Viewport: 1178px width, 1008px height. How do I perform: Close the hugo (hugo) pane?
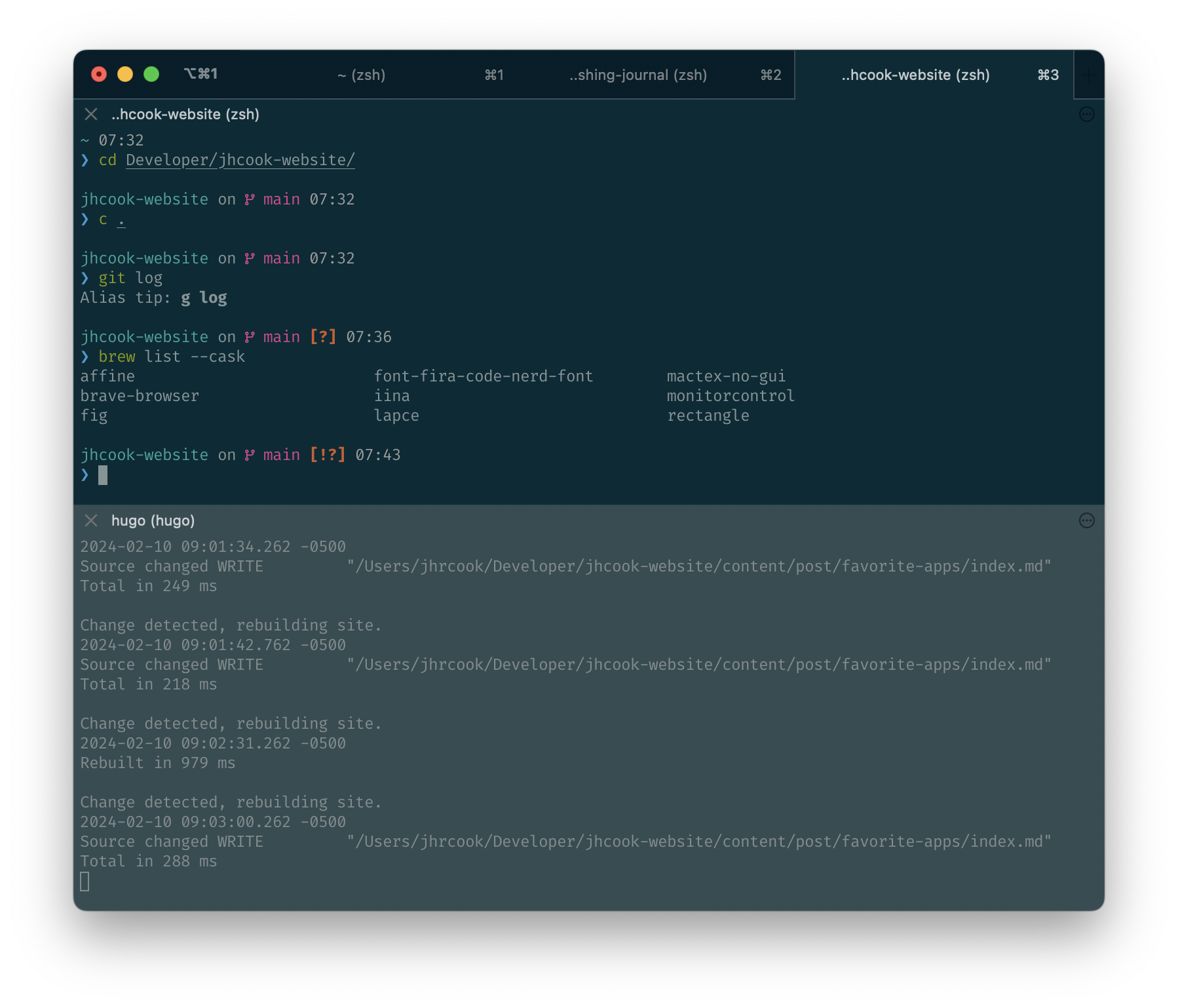91,520
